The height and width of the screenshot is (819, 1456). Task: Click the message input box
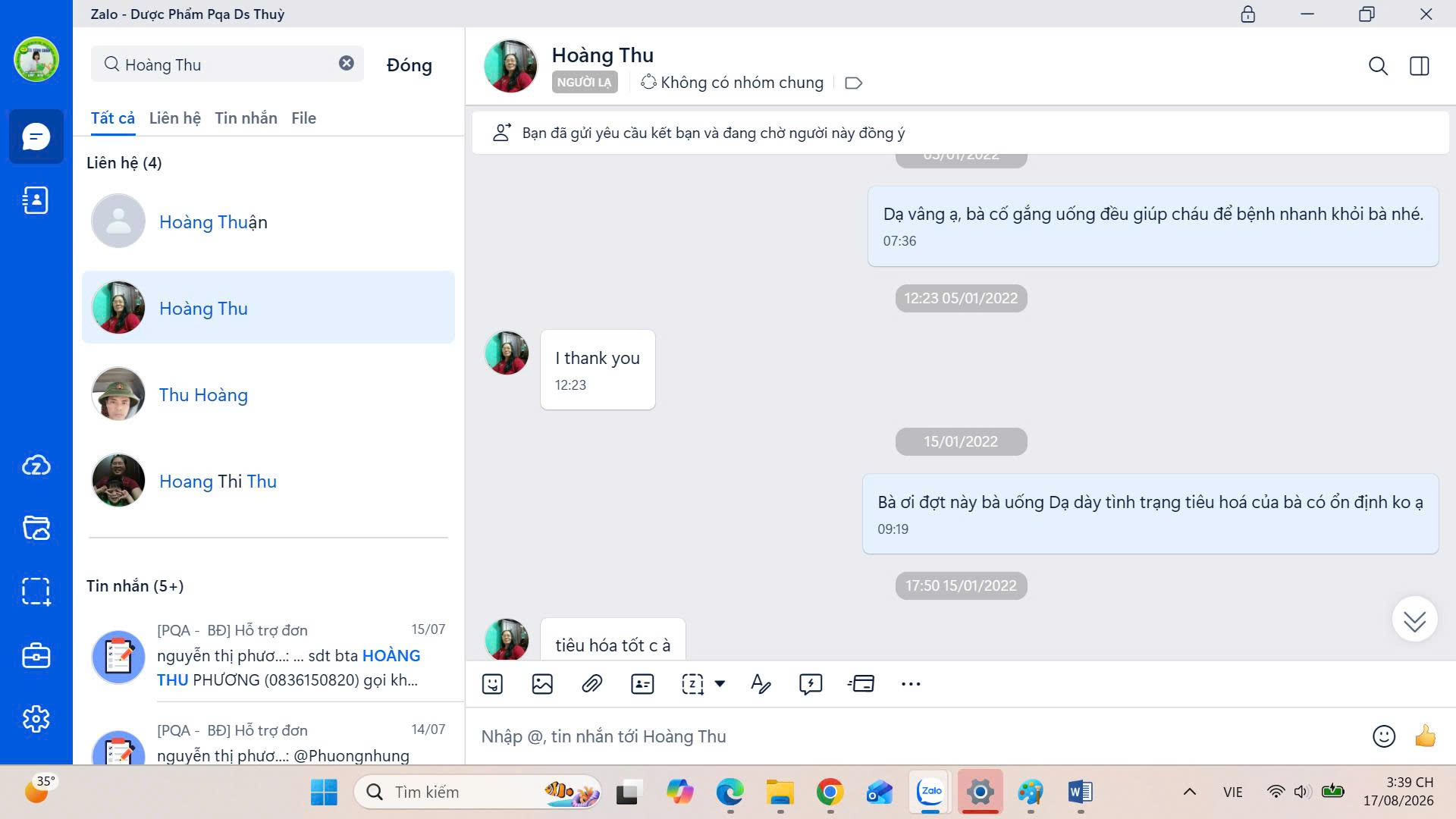point(918,736)
